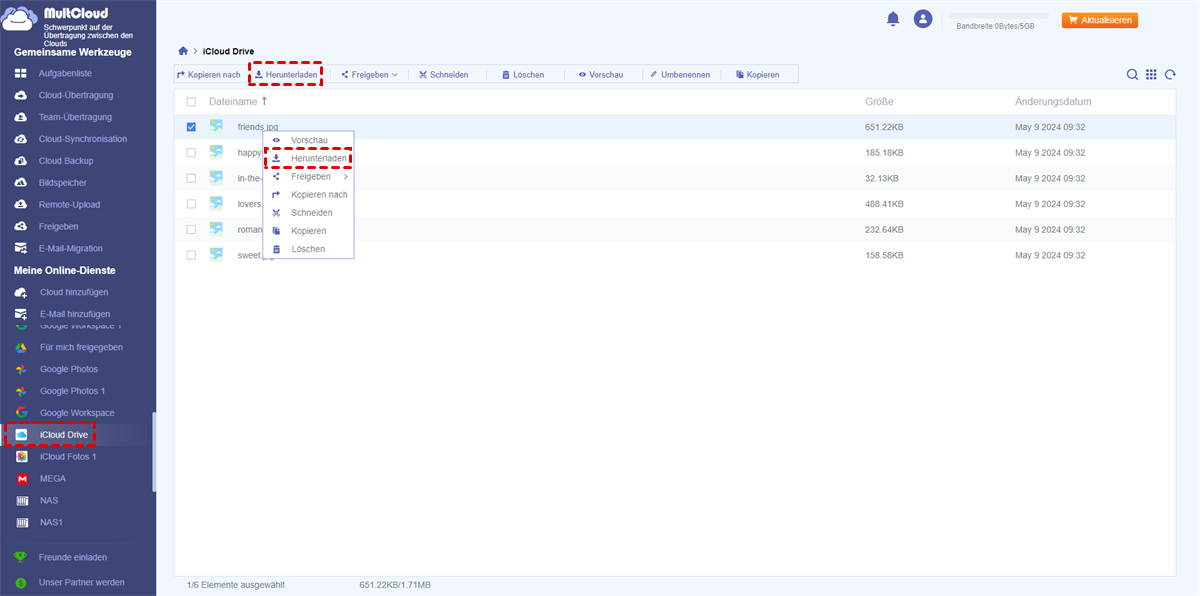Click Kopieren toolbar button
Screen dimensions: 1200x596
[x=757, y=75]
